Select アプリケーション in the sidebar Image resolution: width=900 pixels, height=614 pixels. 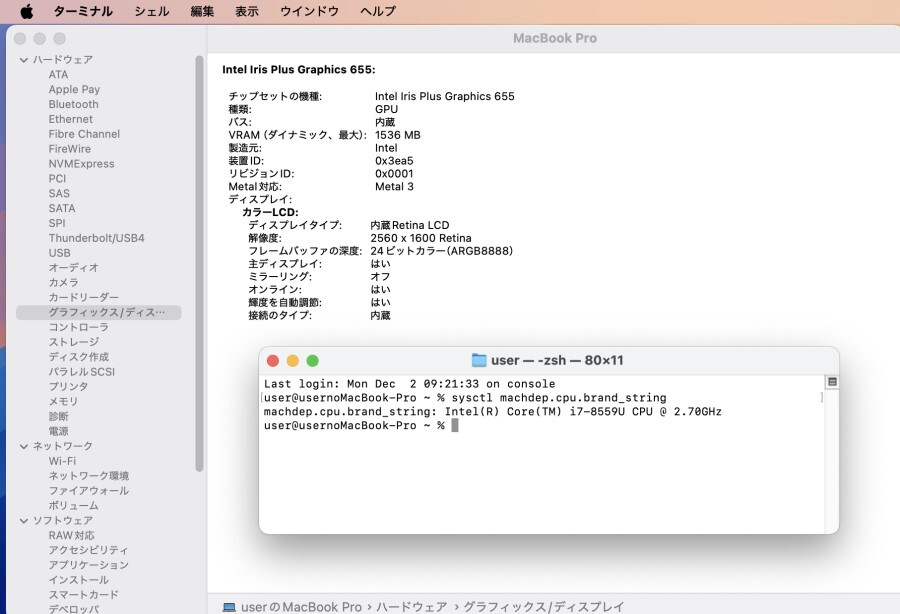pos(89,565)
